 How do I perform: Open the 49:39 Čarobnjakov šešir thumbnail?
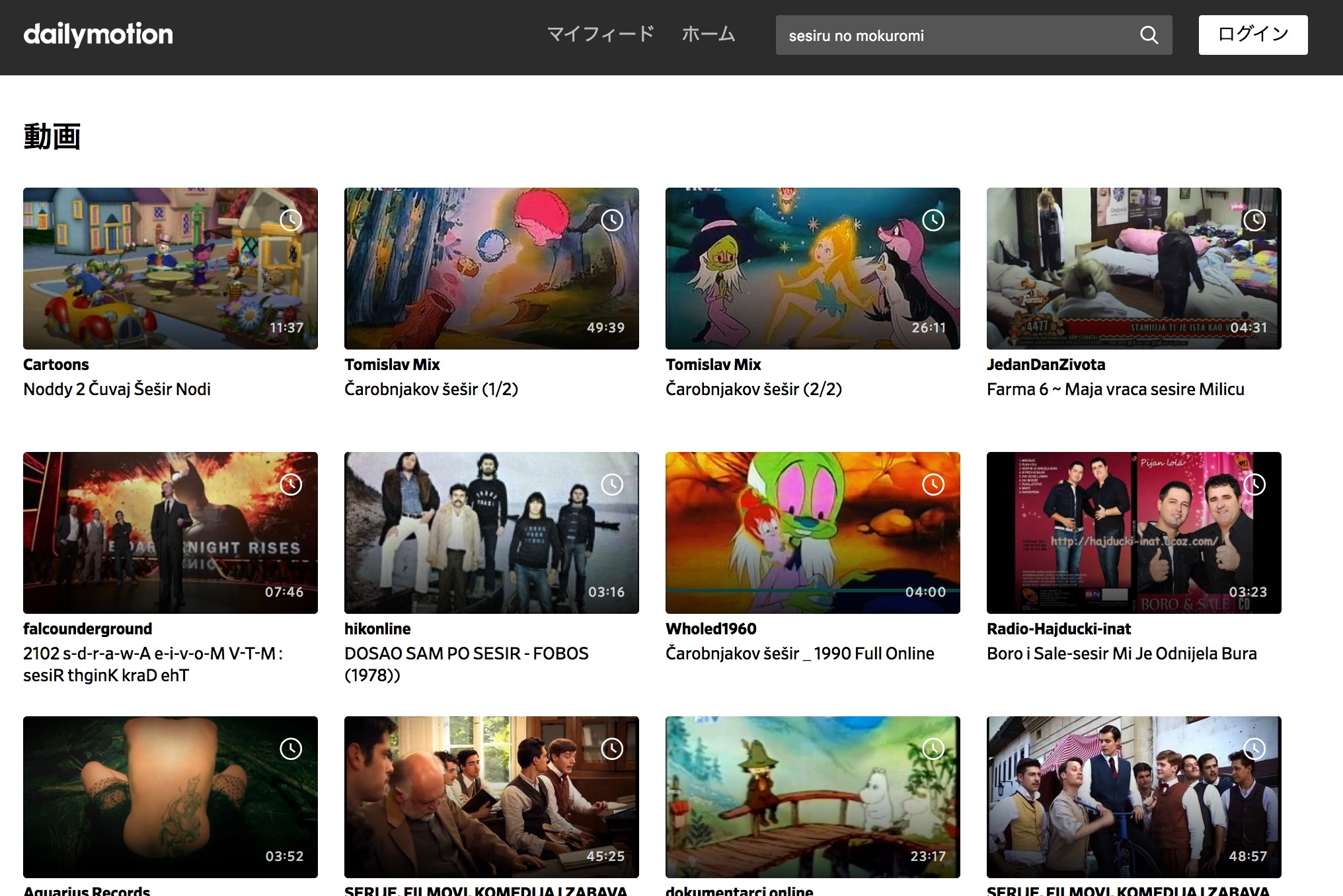pos(492,268)
